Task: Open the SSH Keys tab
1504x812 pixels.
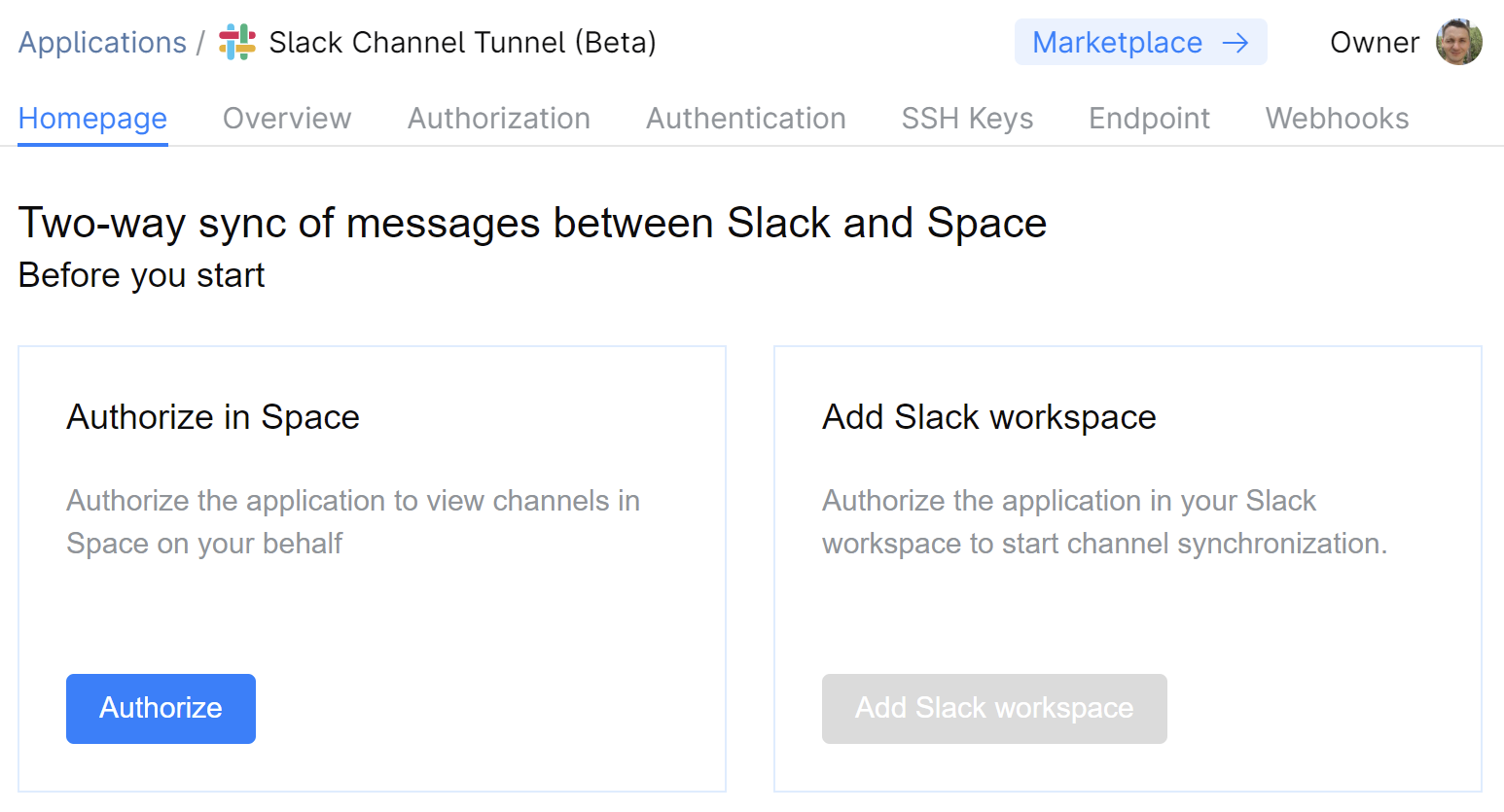Action: (967, 118)
